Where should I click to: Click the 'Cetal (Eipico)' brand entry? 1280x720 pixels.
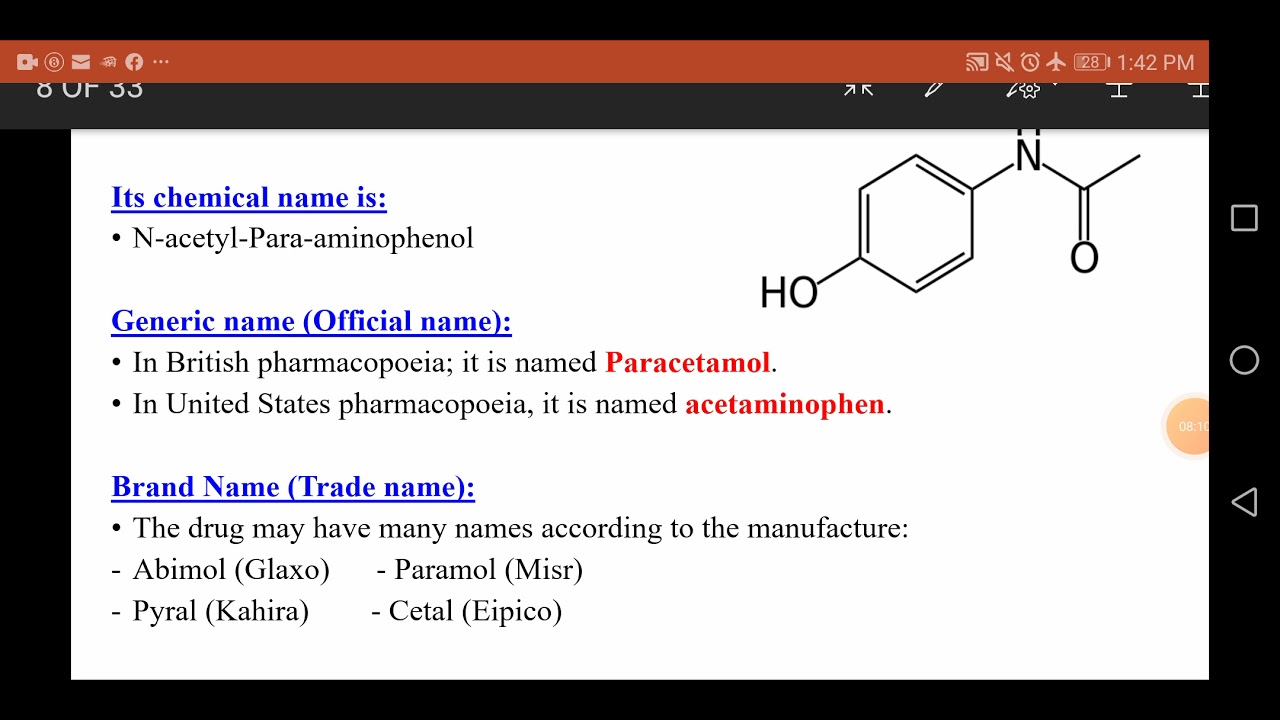tap(475, 611)
